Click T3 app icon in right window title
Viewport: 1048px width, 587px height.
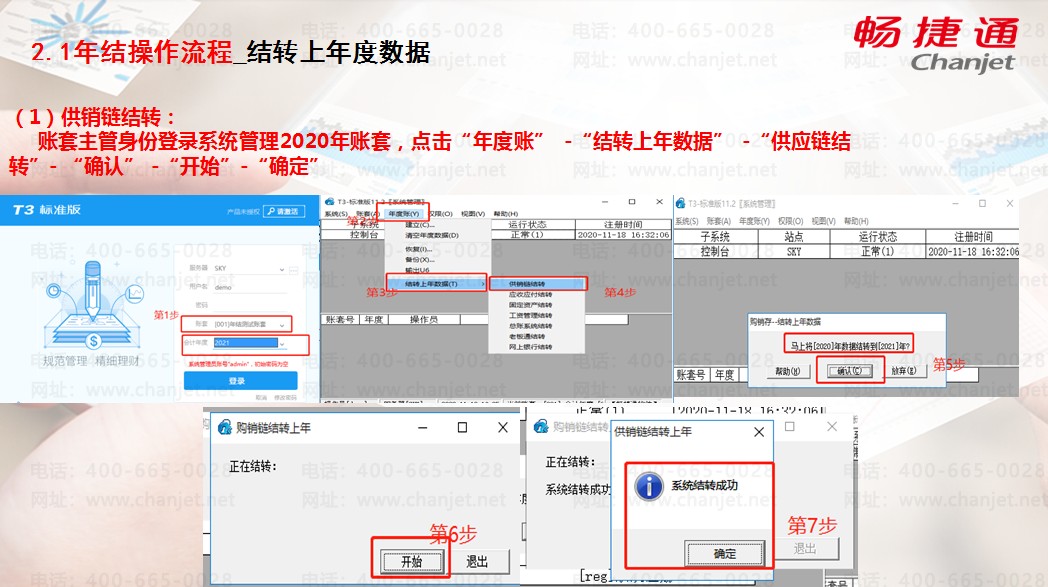[680, 203]
